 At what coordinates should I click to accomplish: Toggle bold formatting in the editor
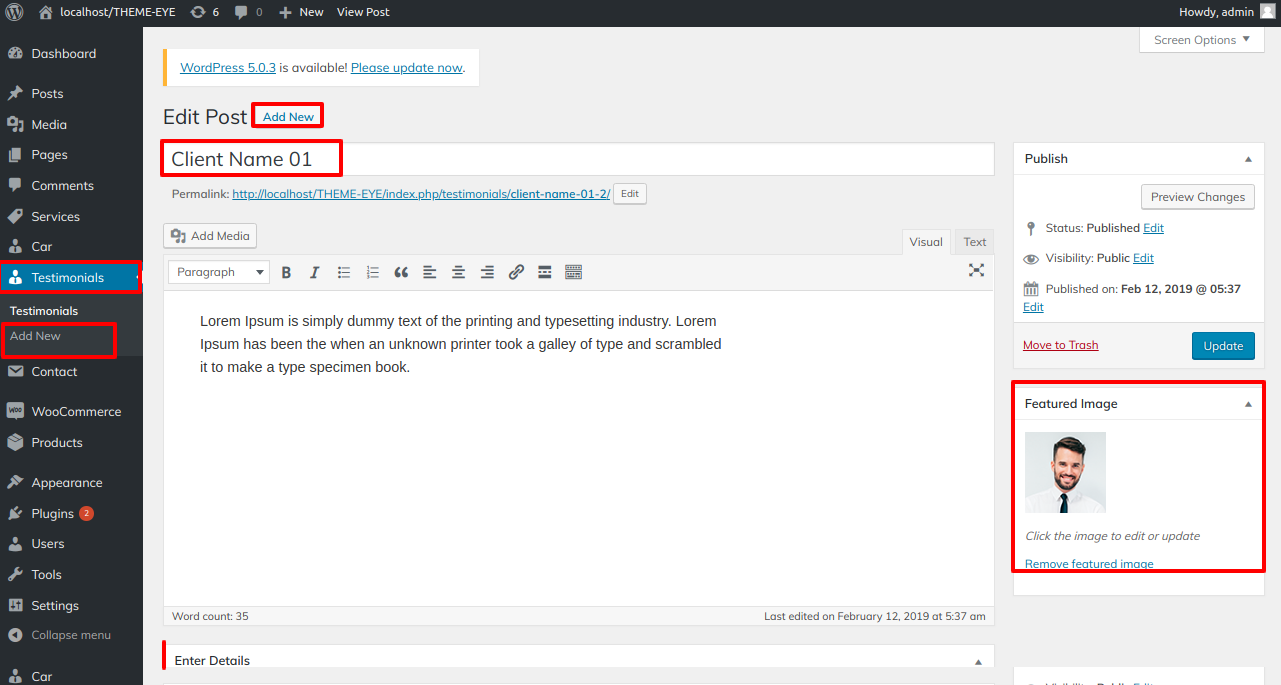(x=286, y=272)
